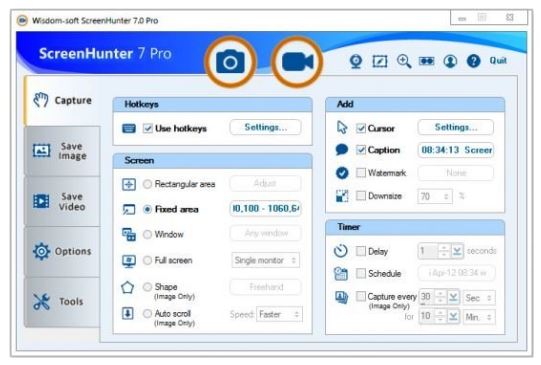Open the 'for 10' dropdown arrow
541x365 pixels.
coord(453,316)
